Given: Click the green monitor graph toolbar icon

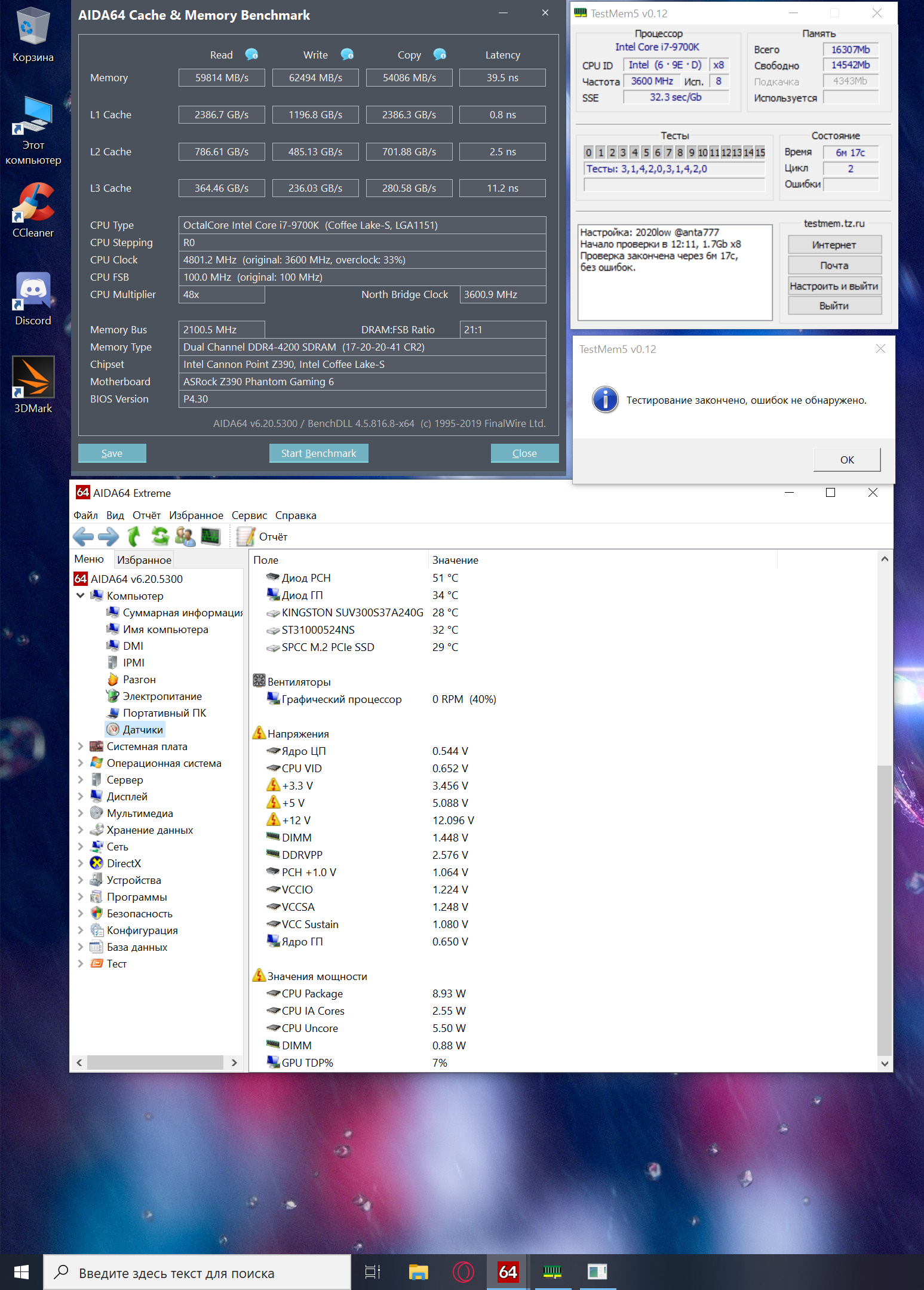Looking at the screenshot, I should (x=211, y=536).
